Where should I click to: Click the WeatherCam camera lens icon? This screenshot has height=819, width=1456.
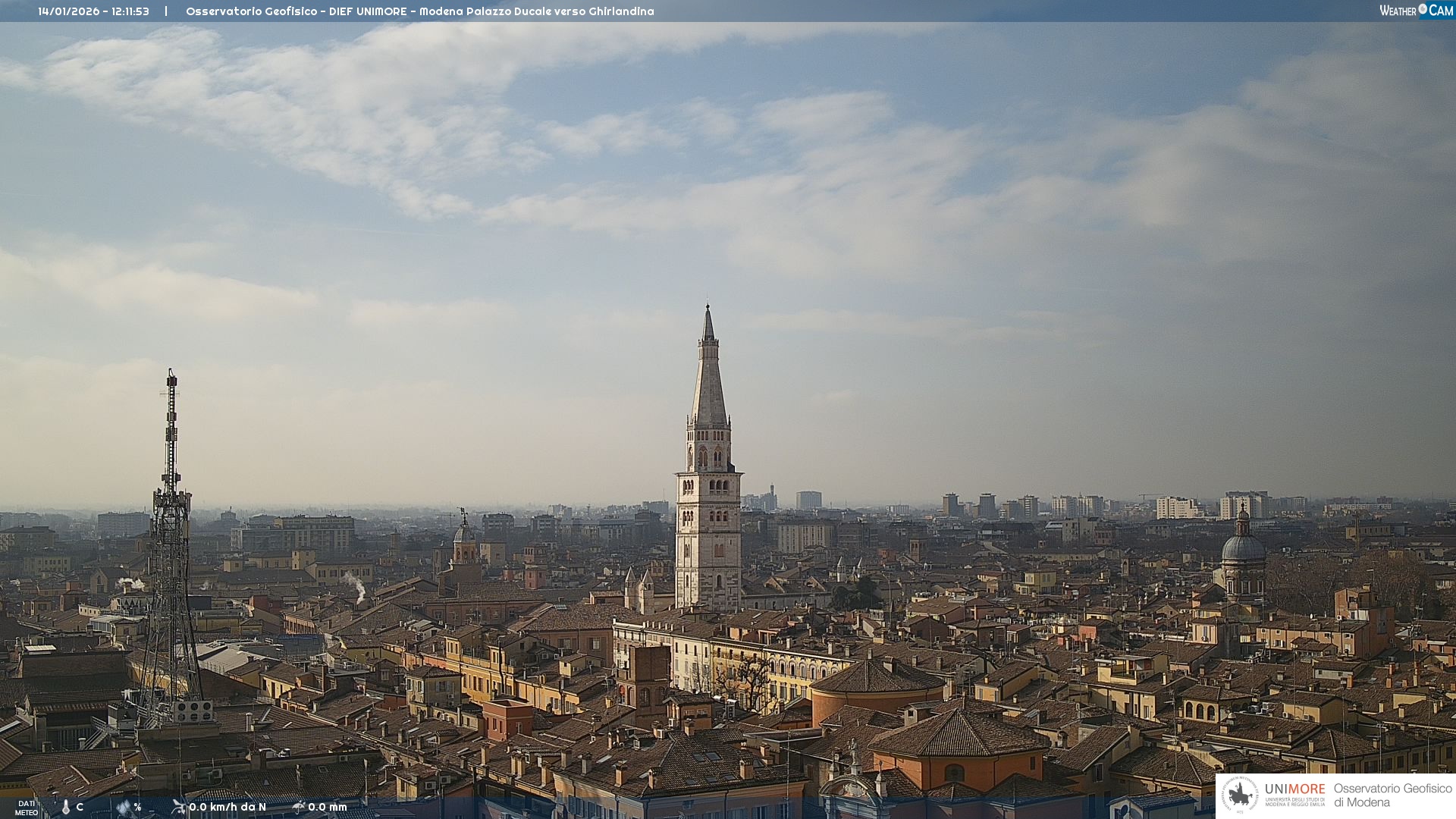pos(1423,9)
